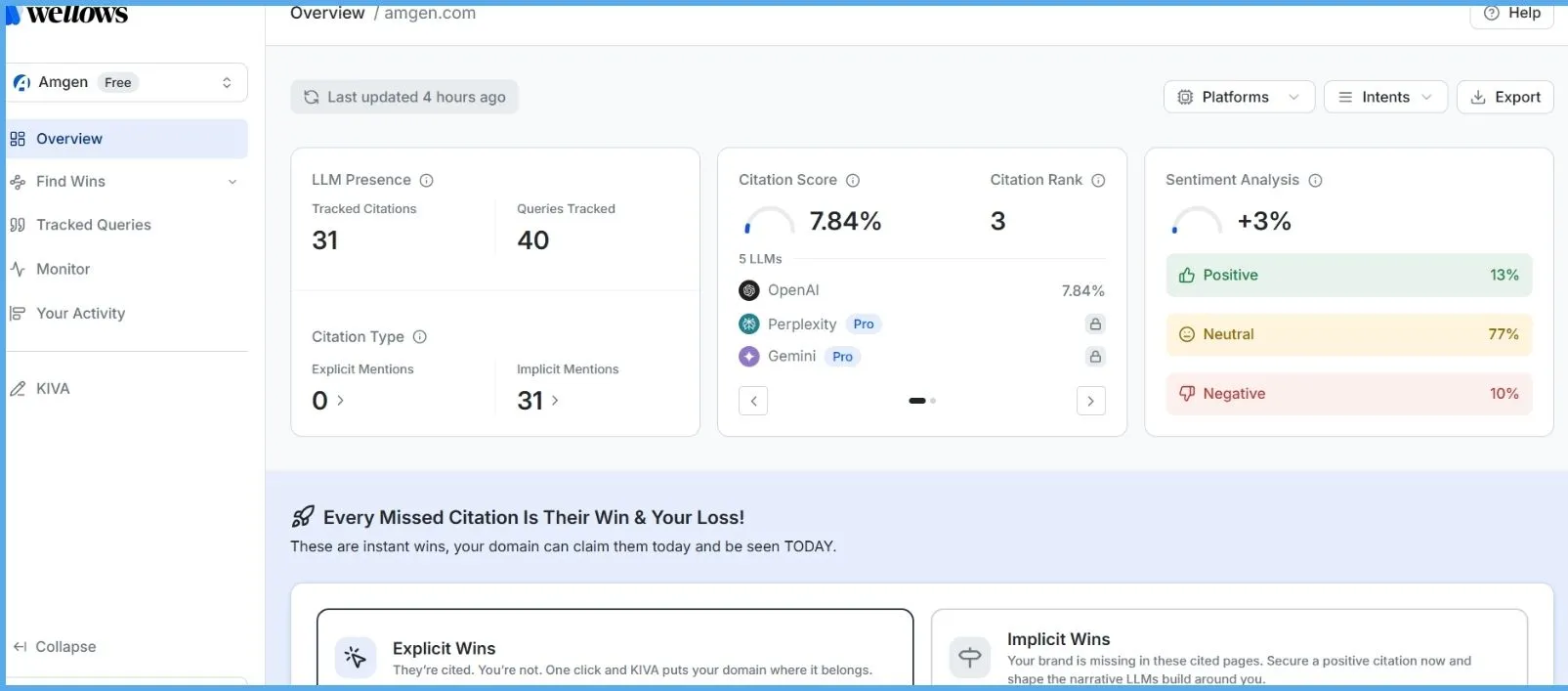Screen dimensions: 1568x691
Task: Click the Explicit Wins cursor icon
Action: pos(356,658)
